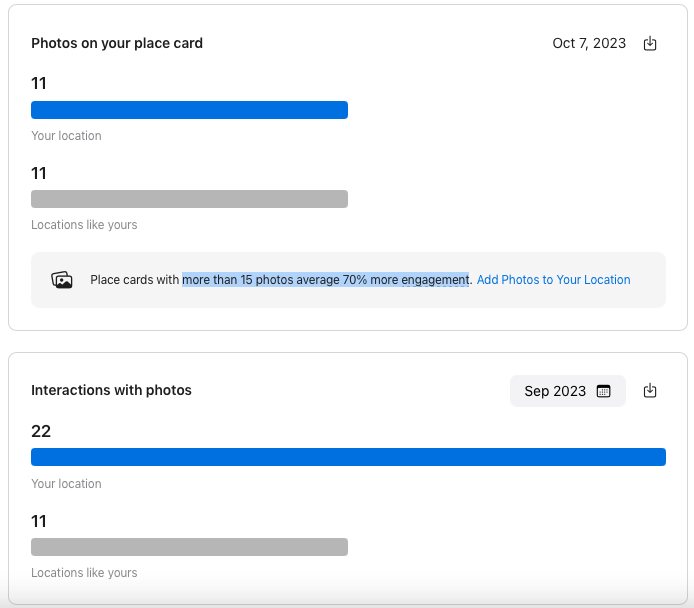
Task: Click Your location label in the place card section
Action: click(66, 136)
